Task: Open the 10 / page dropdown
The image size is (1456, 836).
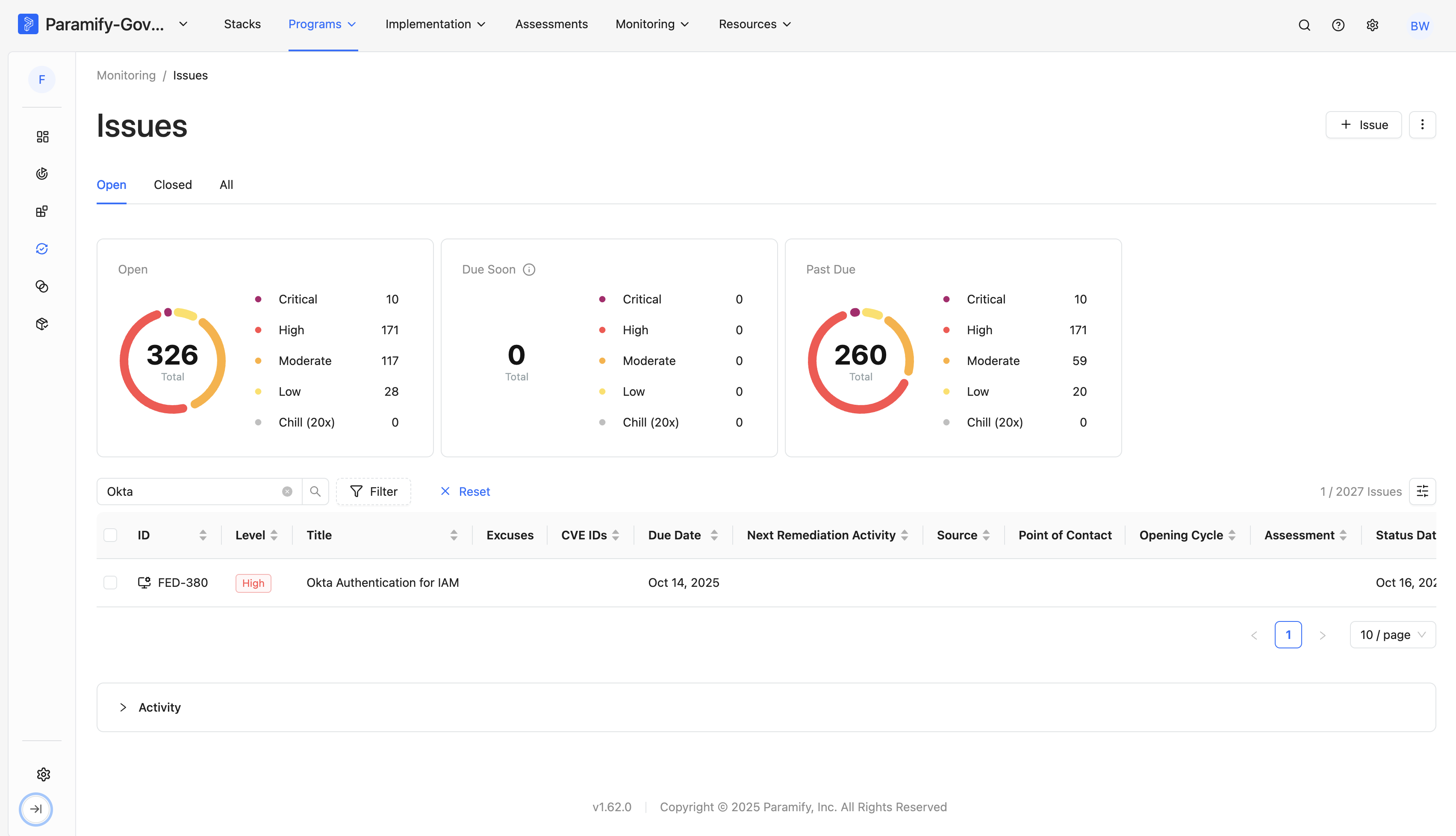Action: (1392, 634)
